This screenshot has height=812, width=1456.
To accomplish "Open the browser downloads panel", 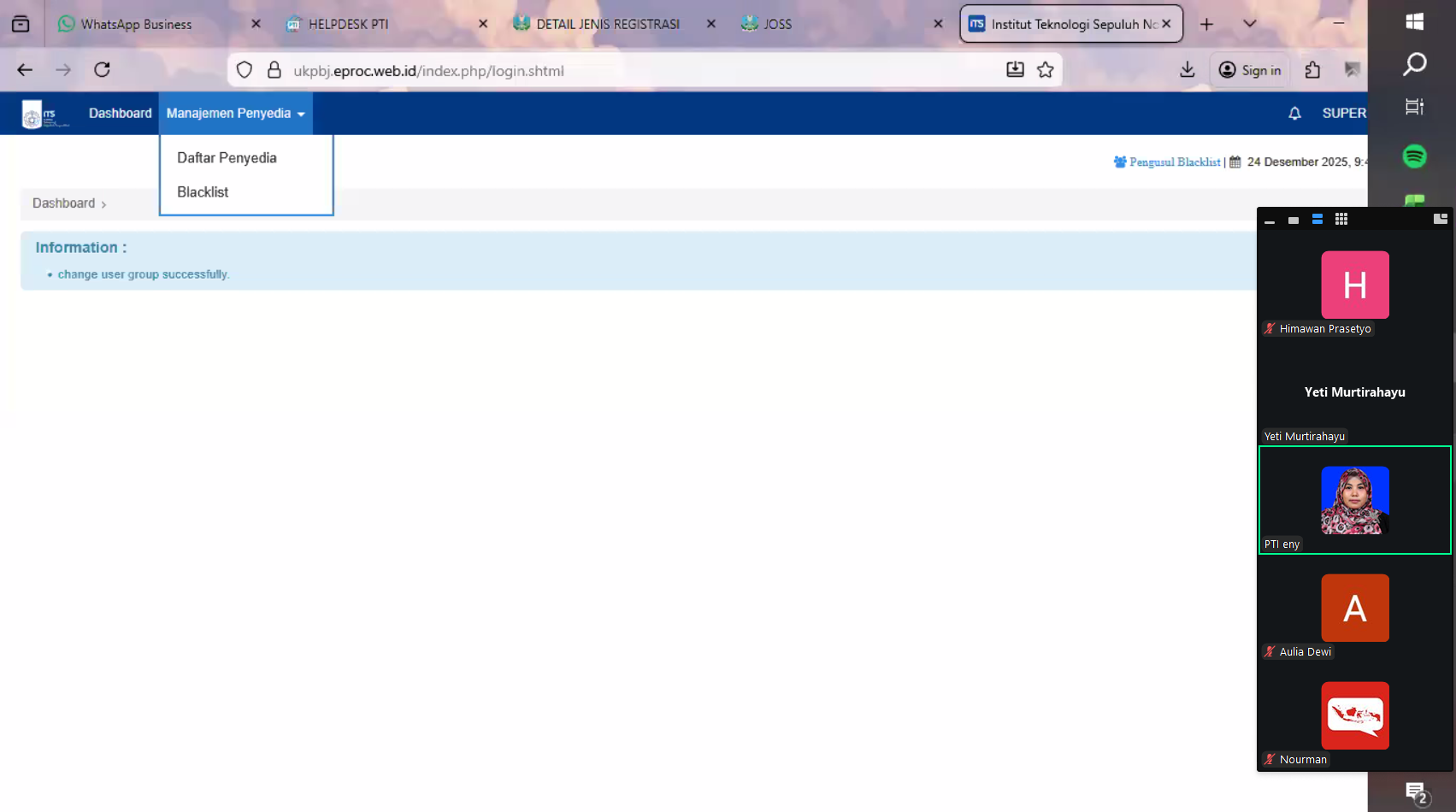I will coord(1188,70).
